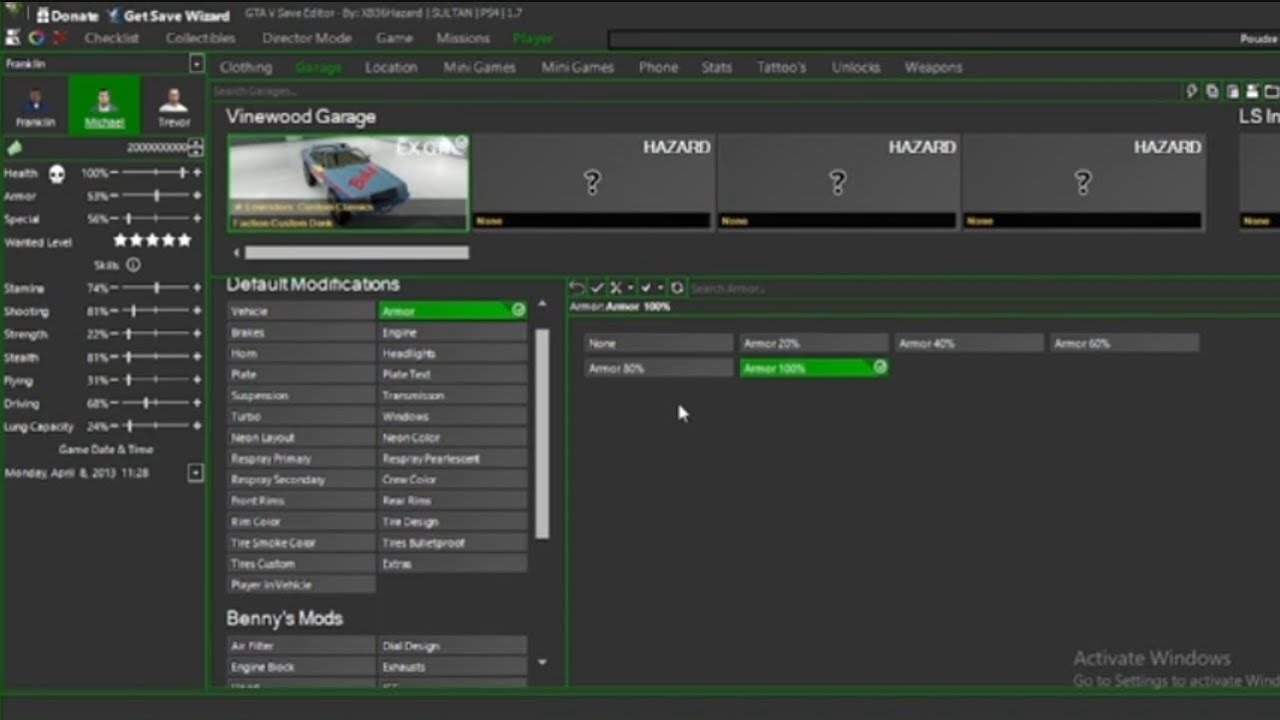Select the Vehicle modification

pyautogui.click(x=301, y=311)
